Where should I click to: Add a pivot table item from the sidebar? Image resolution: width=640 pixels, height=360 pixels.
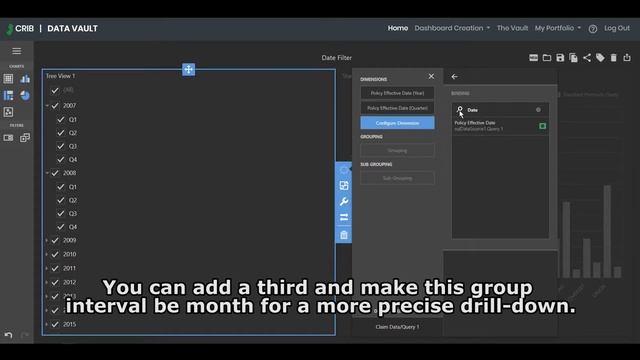pyautogui.click(x=8, y=96)
